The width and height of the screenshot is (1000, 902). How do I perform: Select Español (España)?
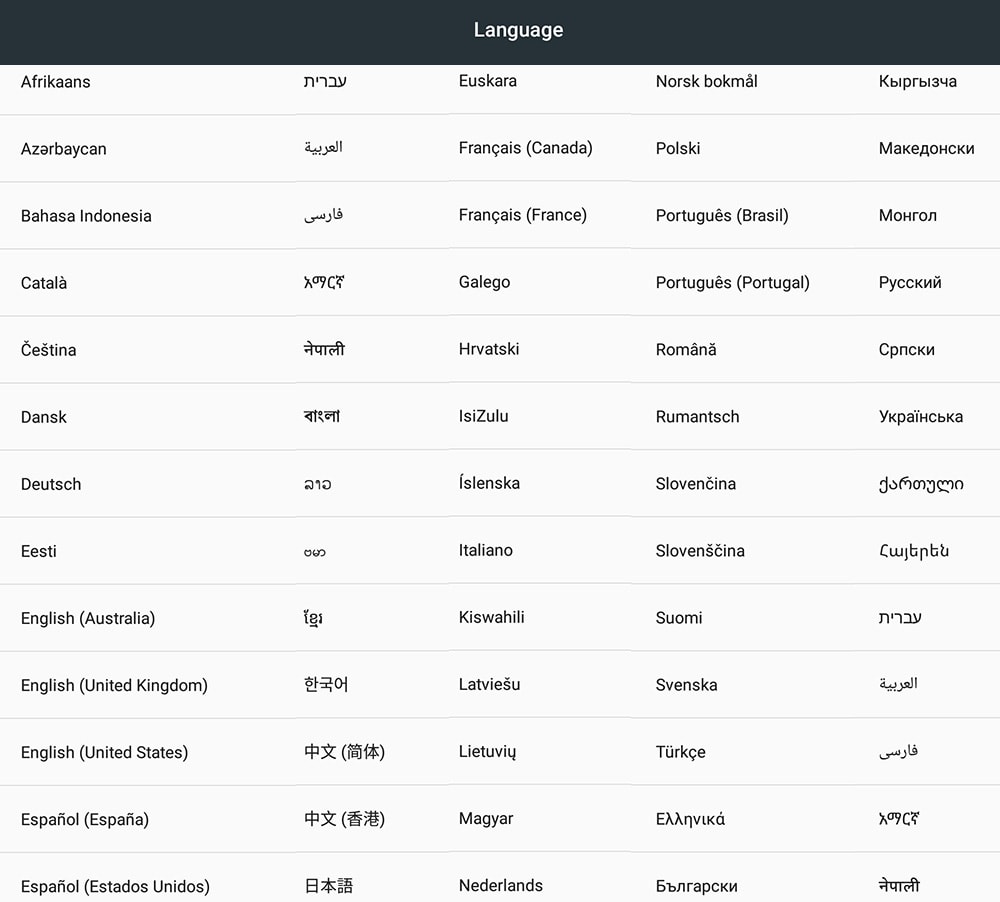tap(85, 819)
